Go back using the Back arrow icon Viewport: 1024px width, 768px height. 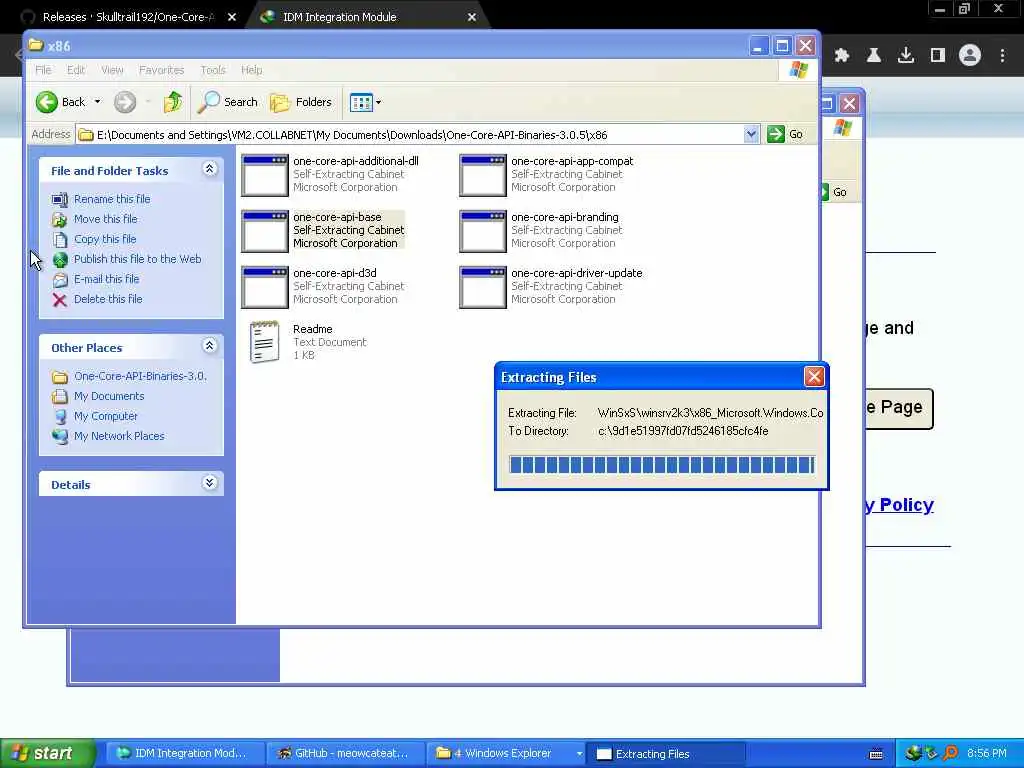point(47,102)
